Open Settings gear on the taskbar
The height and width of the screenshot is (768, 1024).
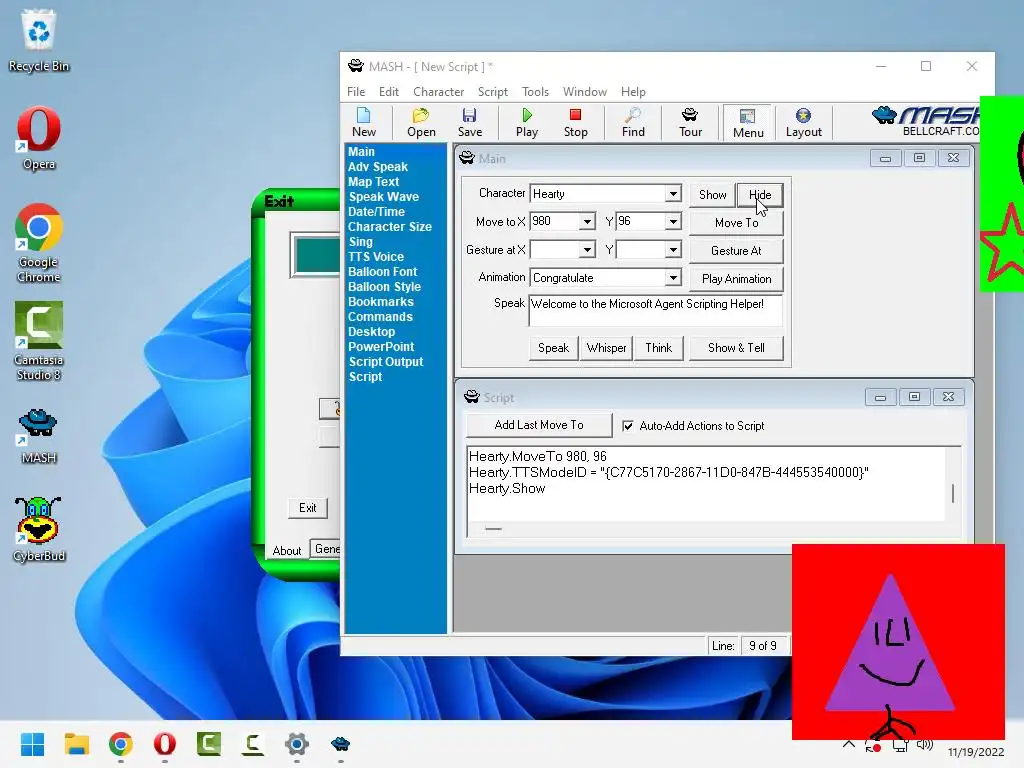tap(296, 744)
